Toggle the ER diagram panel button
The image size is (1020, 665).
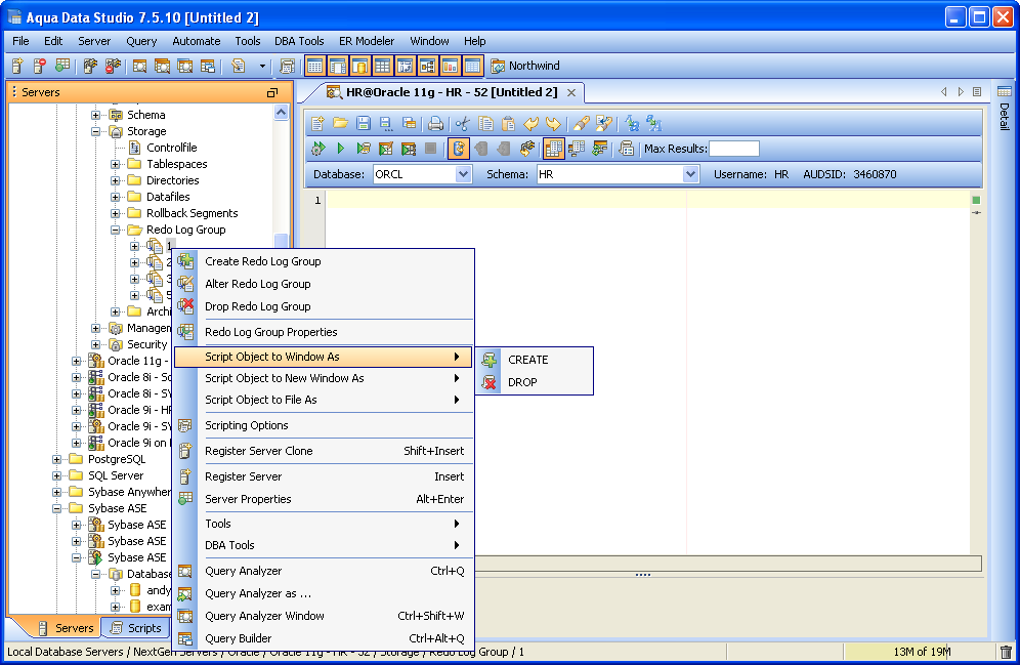pos(427,66)
